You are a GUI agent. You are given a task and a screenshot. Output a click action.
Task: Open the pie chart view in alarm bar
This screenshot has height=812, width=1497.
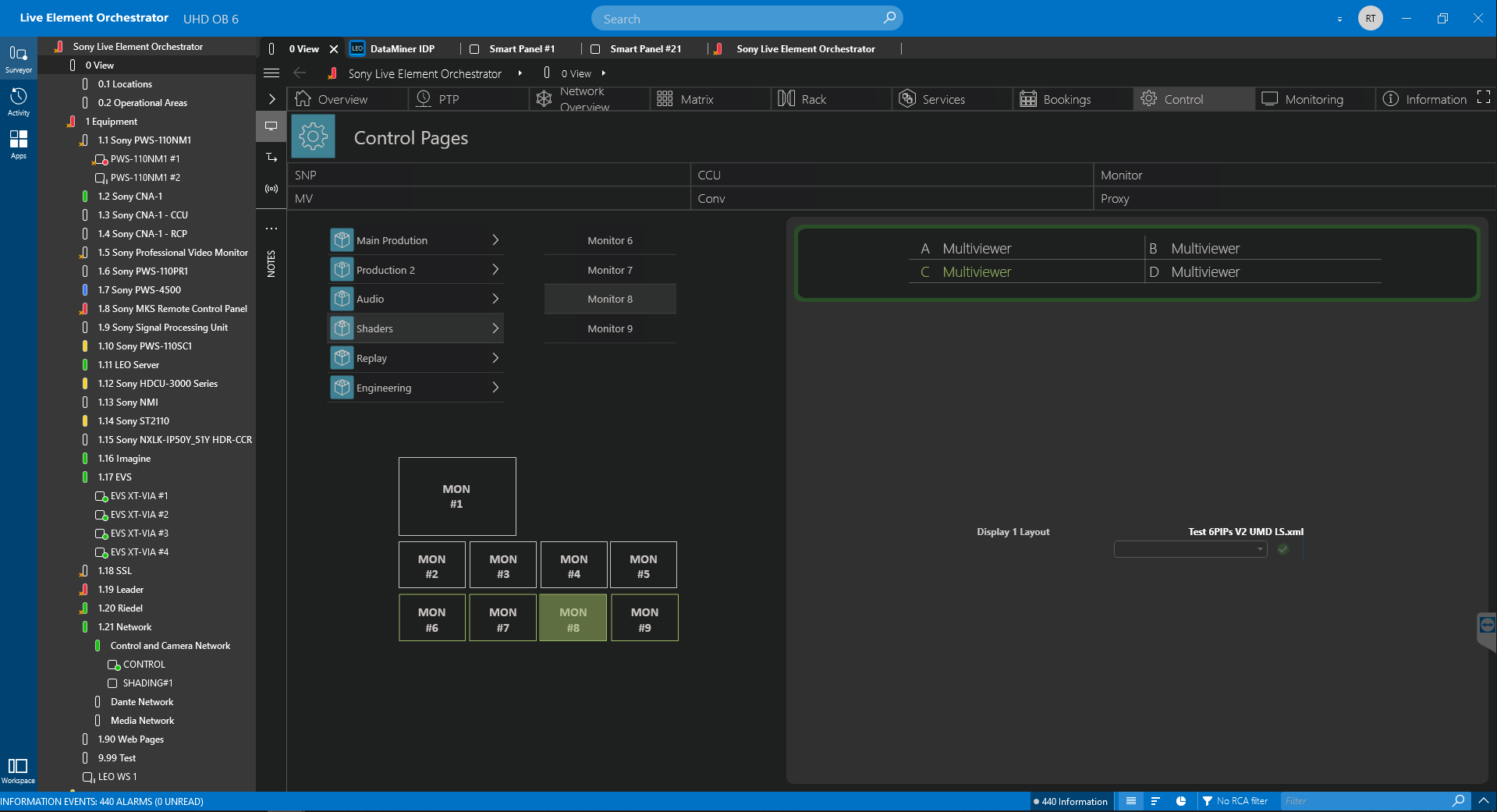coord(1181,801)
